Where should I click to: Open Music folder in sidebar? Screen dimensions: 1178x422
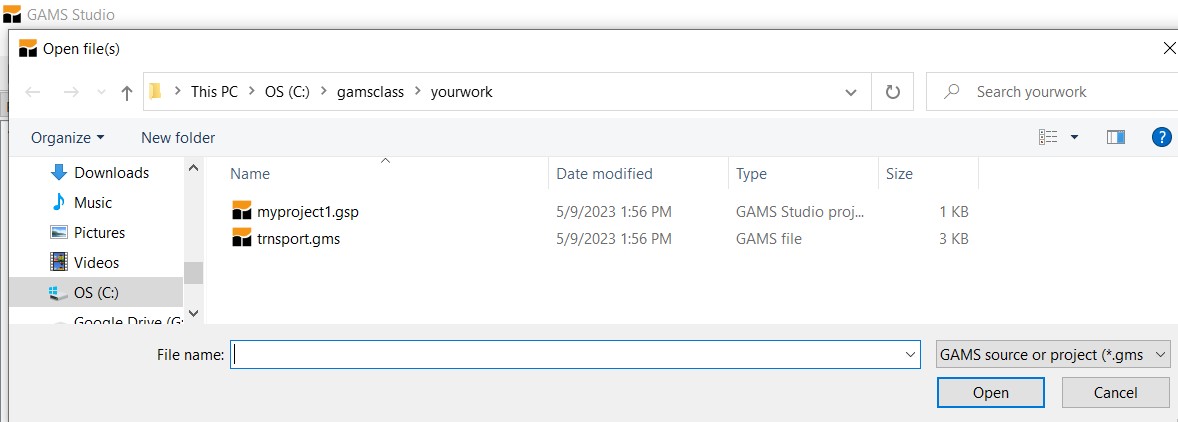93,202
